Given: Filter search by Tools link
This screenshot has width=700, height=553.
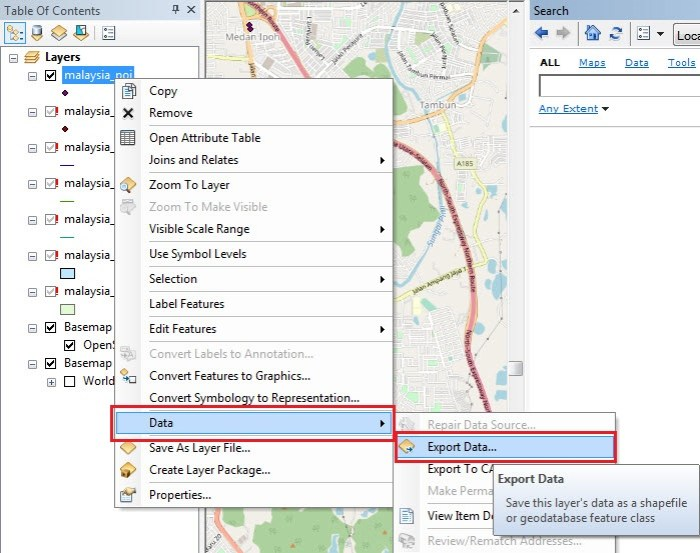Looking at the screenshot, I should coord(681,62).
